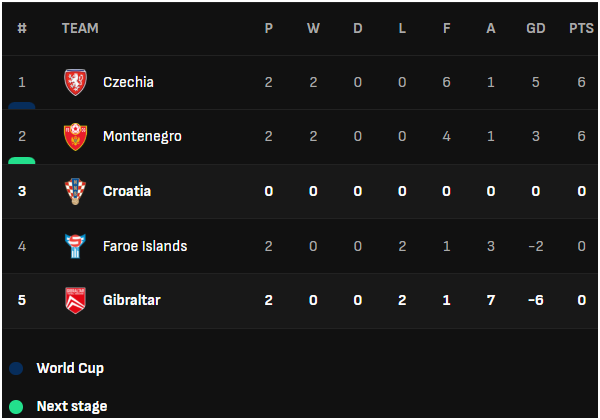Open the Faroe Islands team name link
Image resolution: width=600 pixels, height=420 pixels.
click(145, 246)
